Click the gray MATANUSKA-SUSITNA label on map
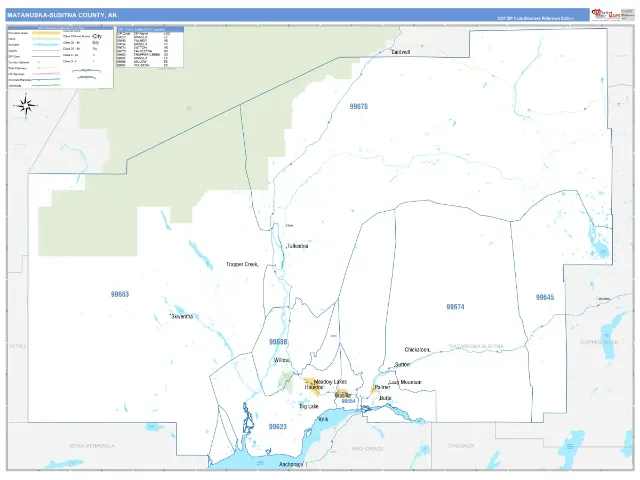This screenshot has width=640, height=480. [476, 346]
